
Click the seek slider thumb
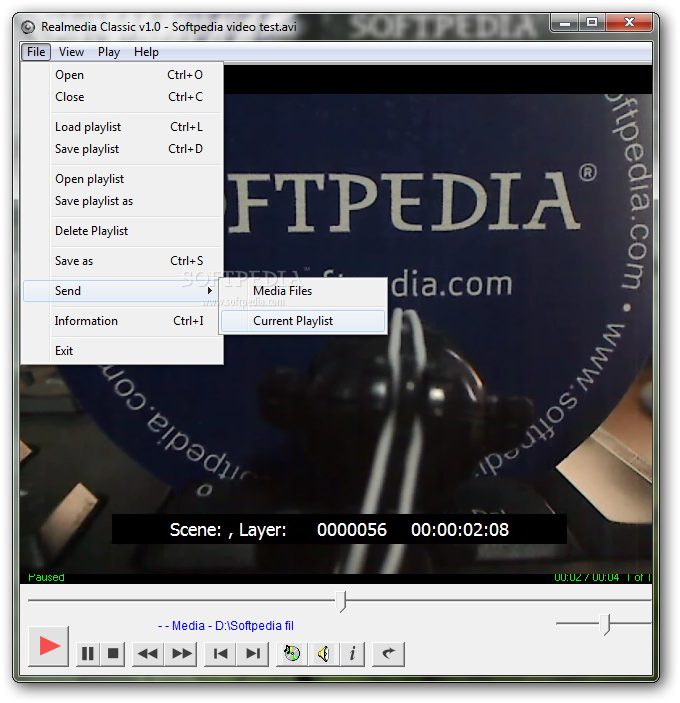tap(342, 601)
